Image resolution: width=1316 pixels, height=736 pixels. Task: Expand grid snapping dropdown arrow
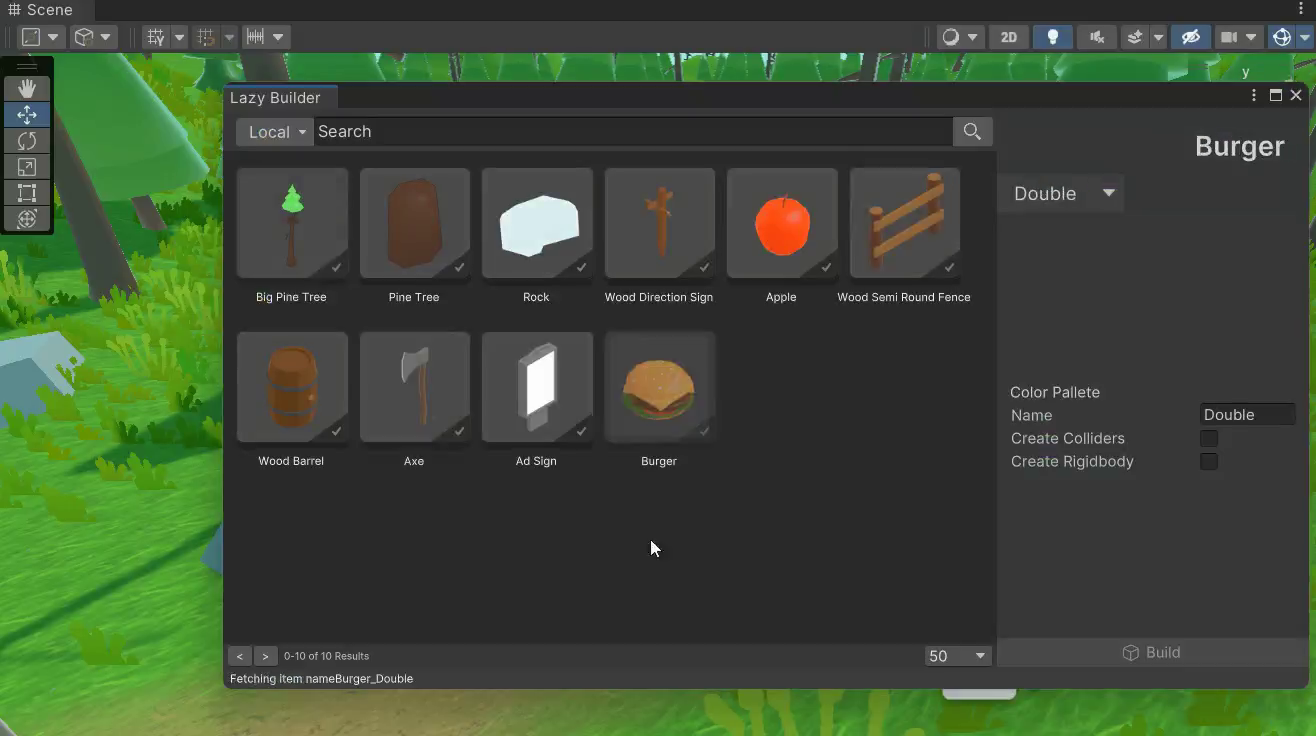pos(179,37)
